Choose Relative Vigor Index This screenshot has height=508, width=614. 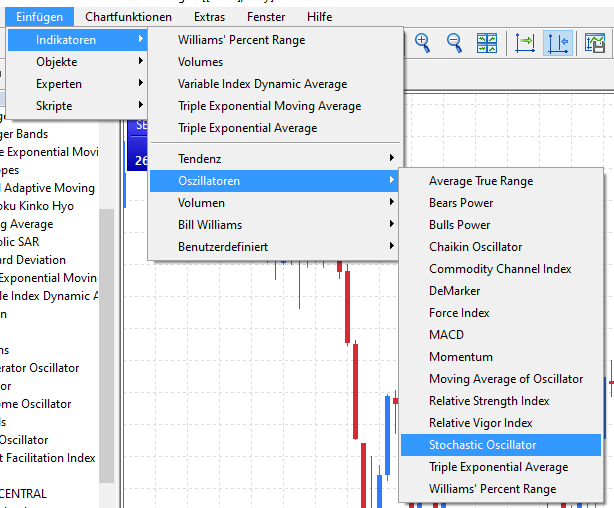(501, 423)
